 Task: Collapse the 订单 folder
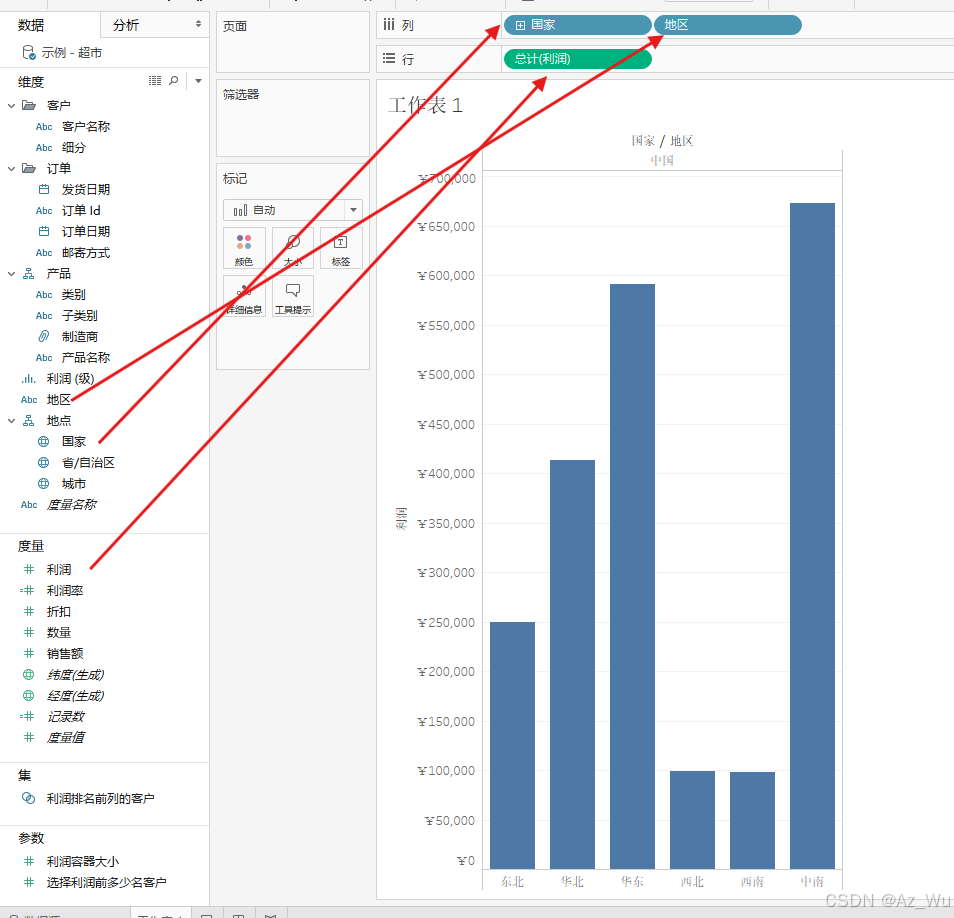point(12,169)
